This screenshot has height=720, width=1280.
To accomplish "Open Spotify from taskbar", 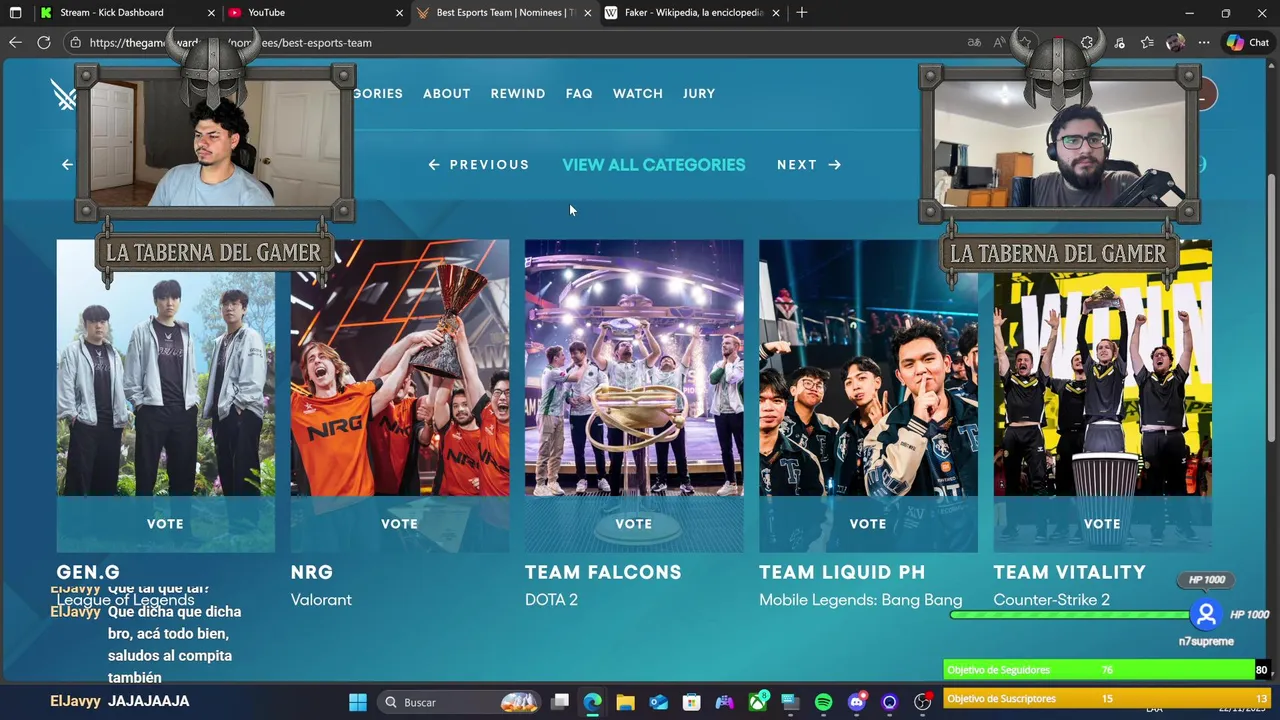I will [823, 702].
